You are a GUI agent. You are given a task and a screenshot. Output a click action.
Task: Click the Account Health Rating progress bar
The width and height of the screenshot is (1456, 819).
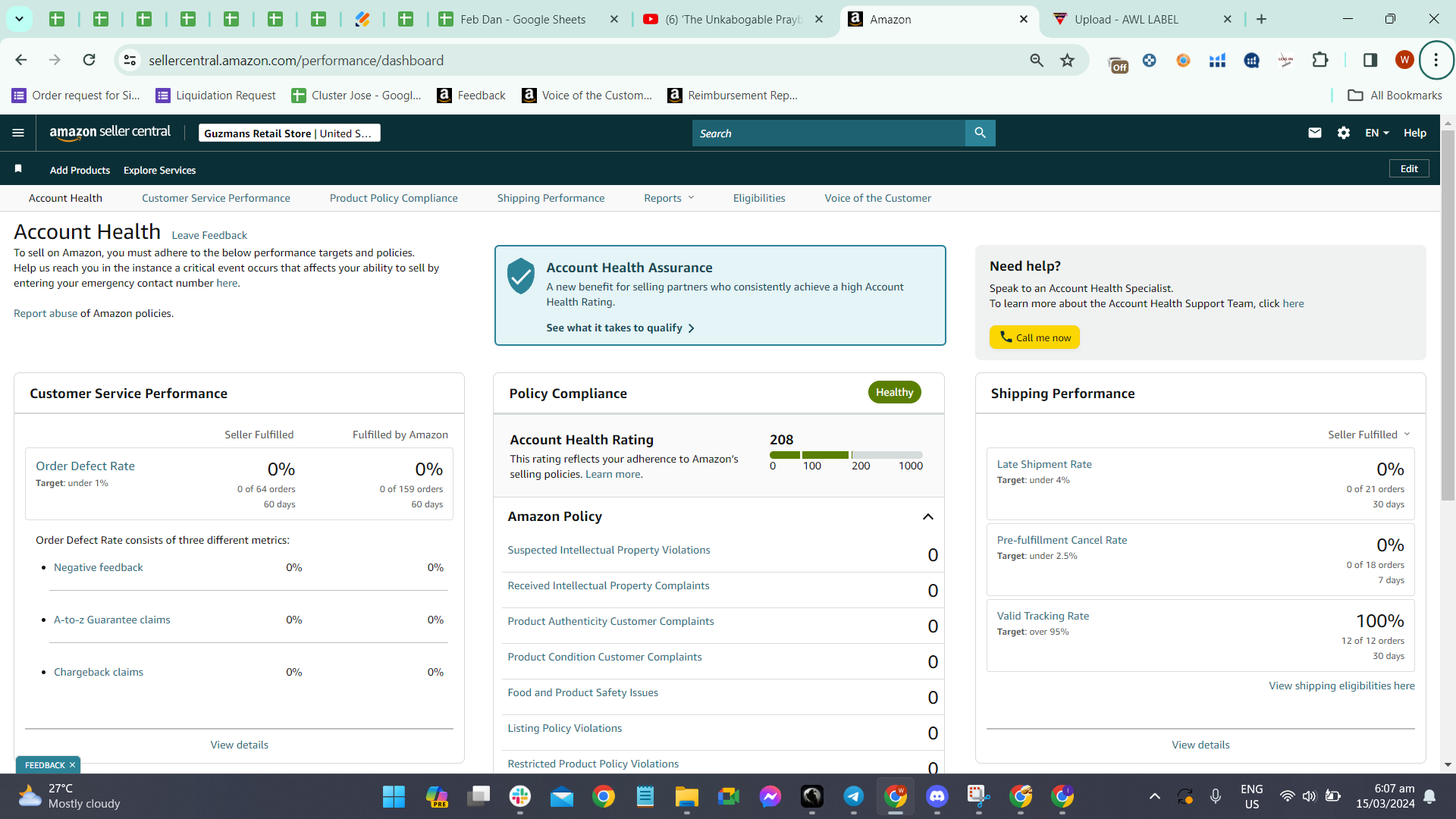point(846,454)
